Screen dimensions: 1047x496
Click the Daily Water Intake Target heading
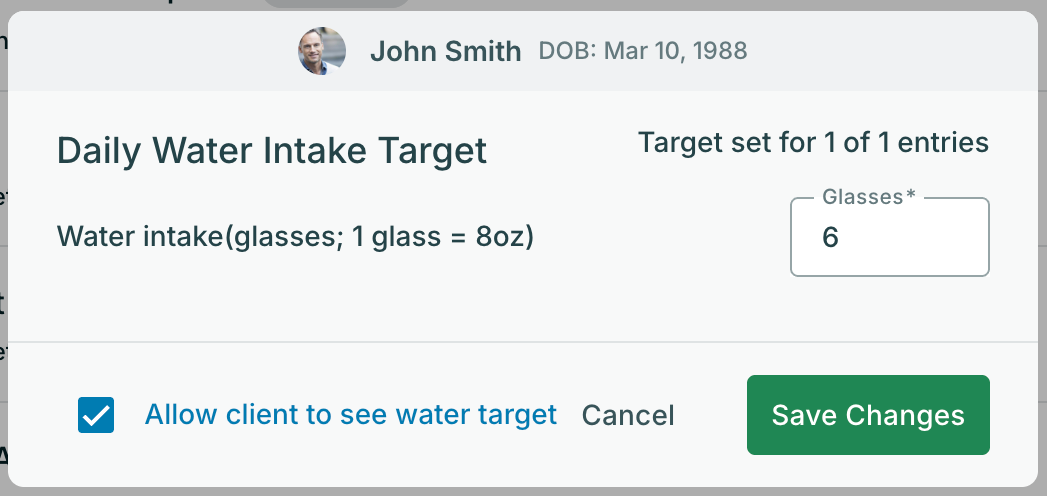click(272, 151)
